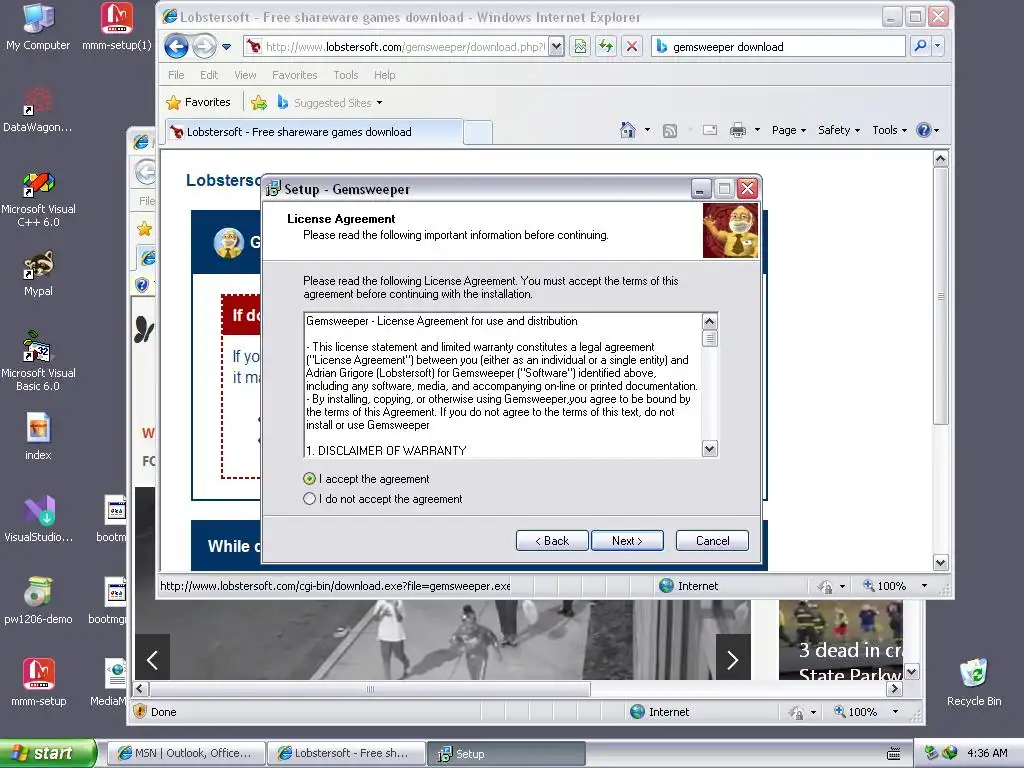The width and height of the screenshot is (1024, 768).
Task: Click the Print icon
Action: pyautogui.click(x=738, y=130)
